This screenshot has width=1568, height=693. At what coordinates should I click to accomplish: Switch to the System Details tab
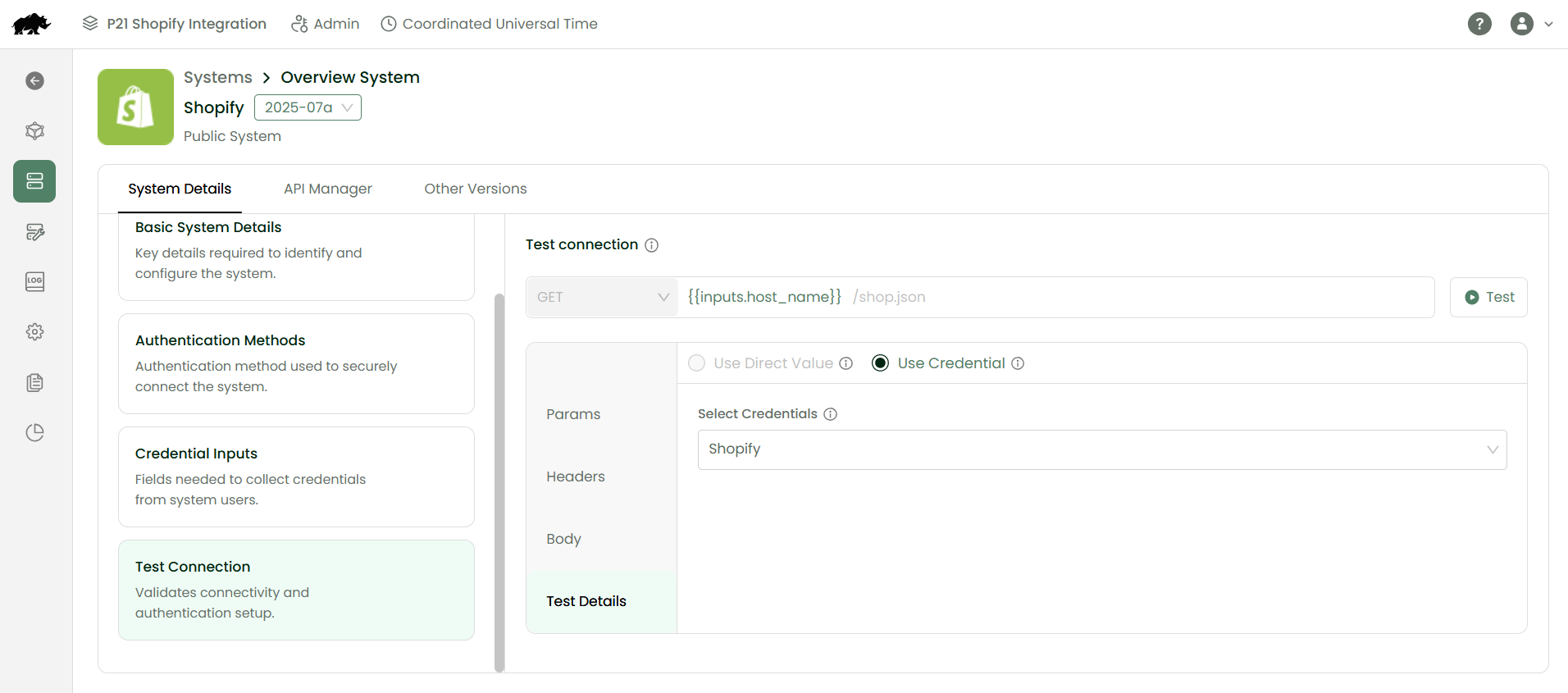coord(180,189)
